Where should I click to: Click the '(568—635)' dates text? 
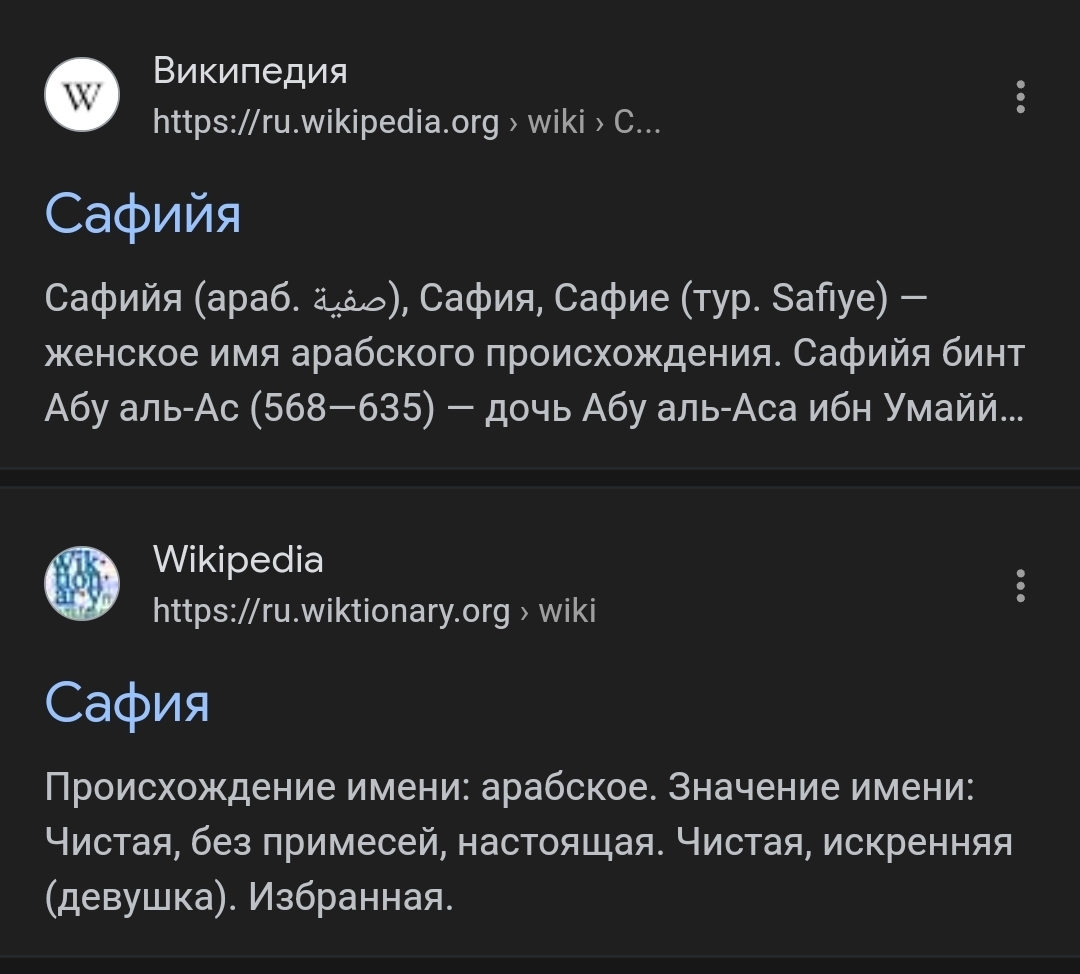pos(343,408)
